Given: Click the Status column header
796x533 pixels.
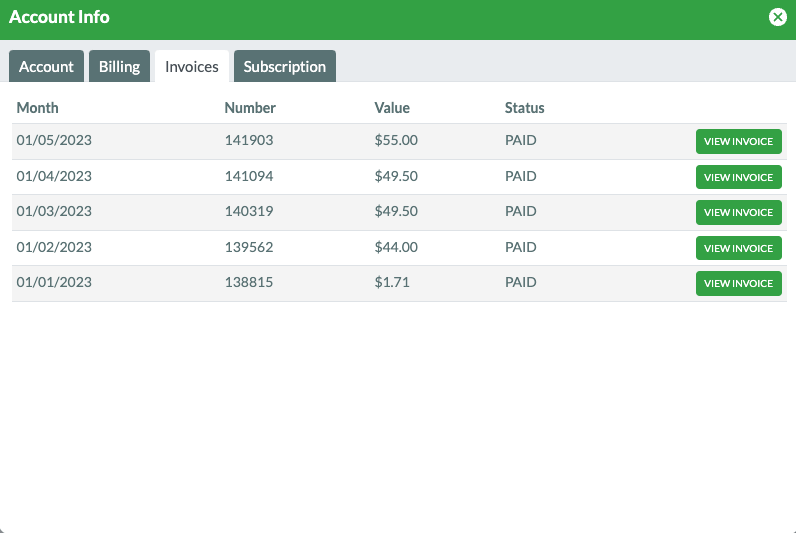Looking at the screenshot, I should point(524,108).
